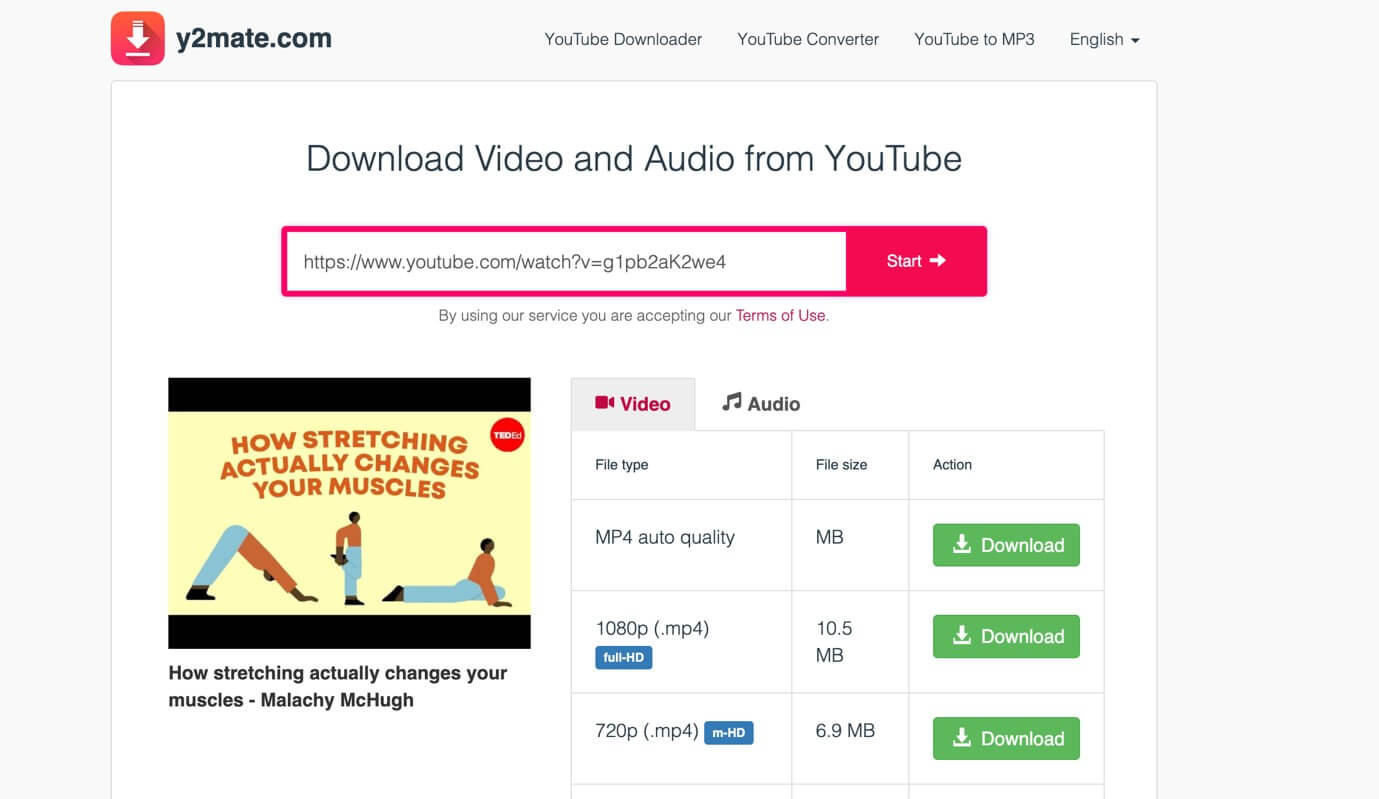
Task: Click the '10.5 MB' file size
Action: tap(834, 642)
